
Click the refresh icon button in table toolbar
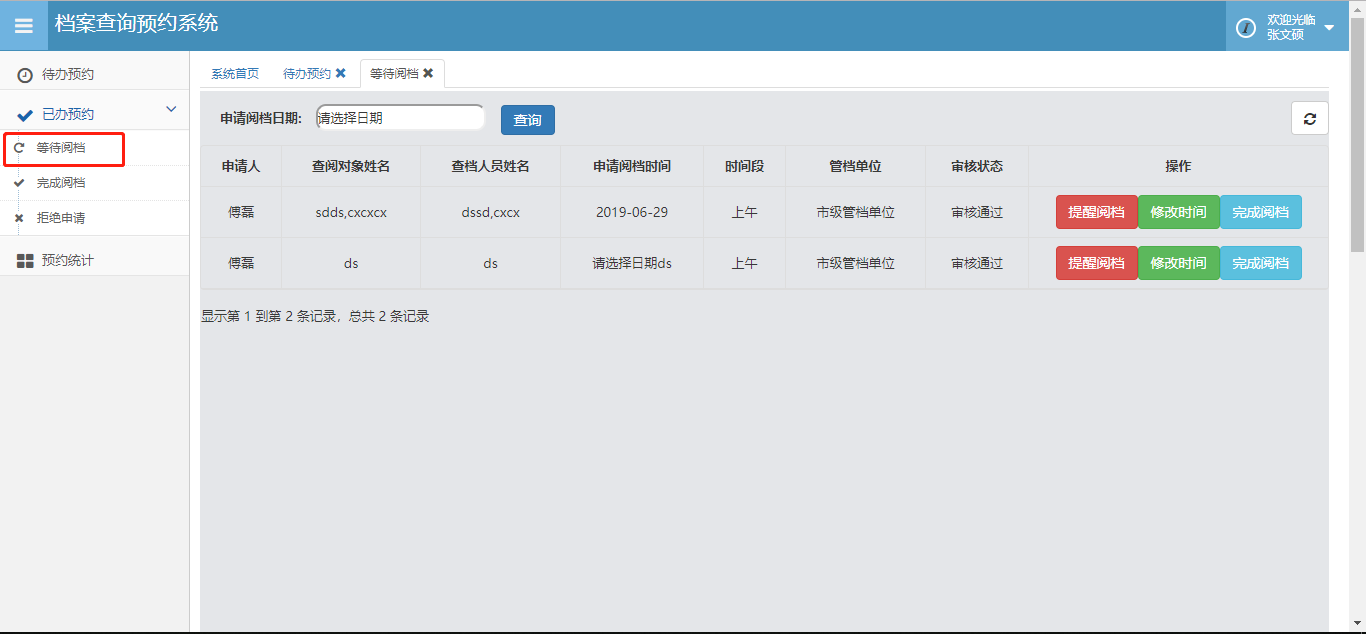(1309, 118)
